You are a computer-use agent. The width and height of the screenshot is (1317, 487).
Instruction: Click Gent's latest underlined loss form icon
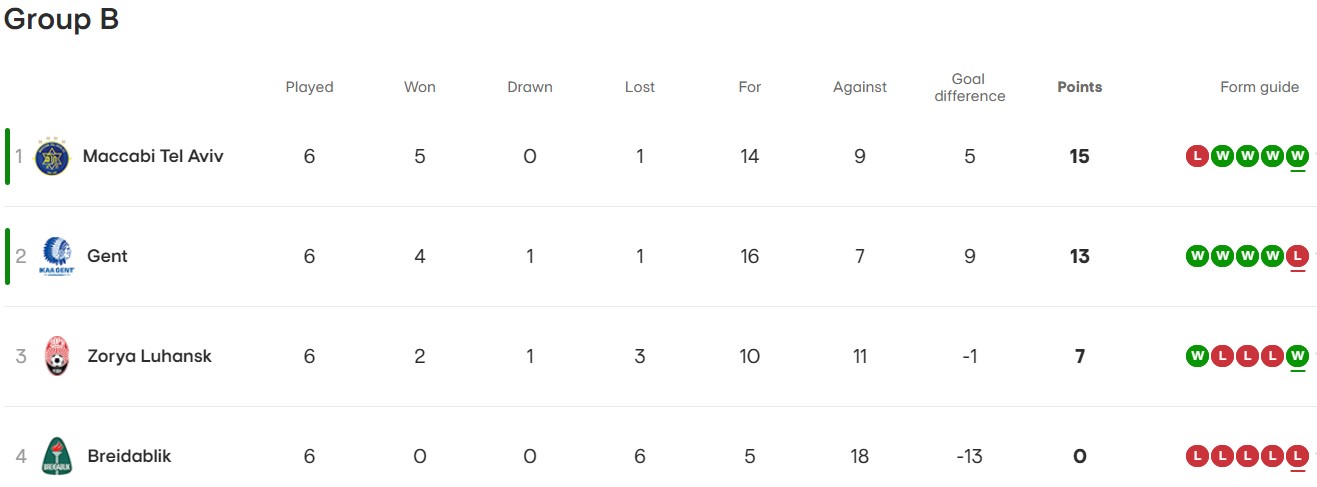point(1298,256)
